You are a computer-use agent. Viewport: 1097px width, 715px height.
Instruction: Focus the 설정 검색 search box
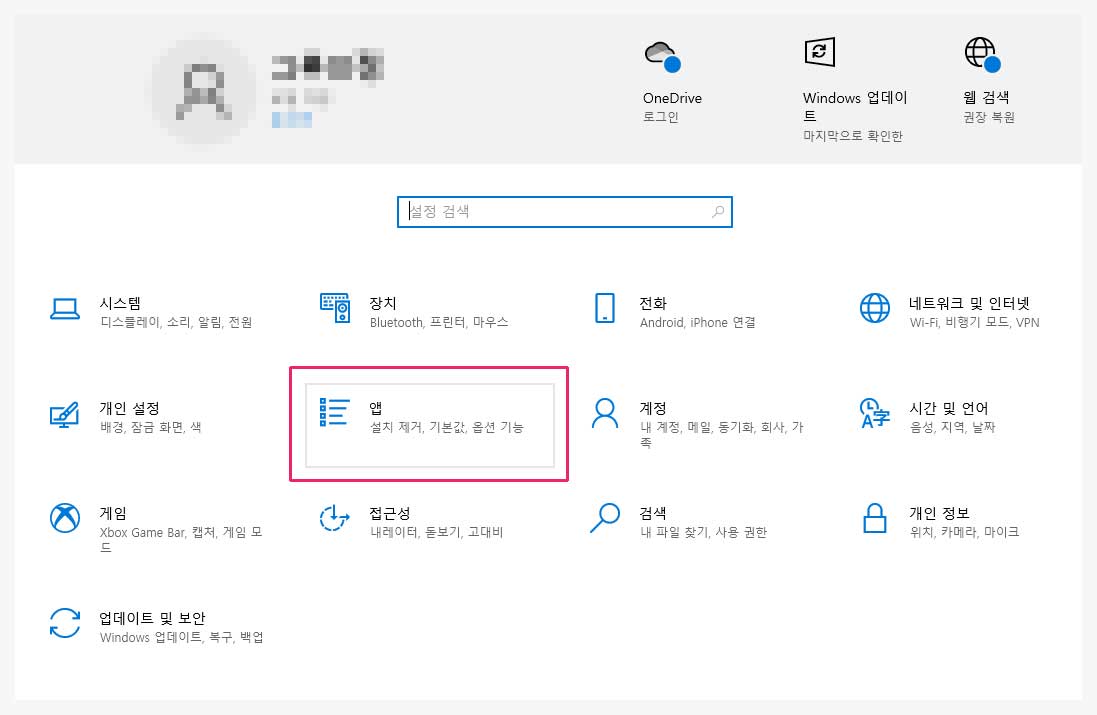tap(555, 212)
